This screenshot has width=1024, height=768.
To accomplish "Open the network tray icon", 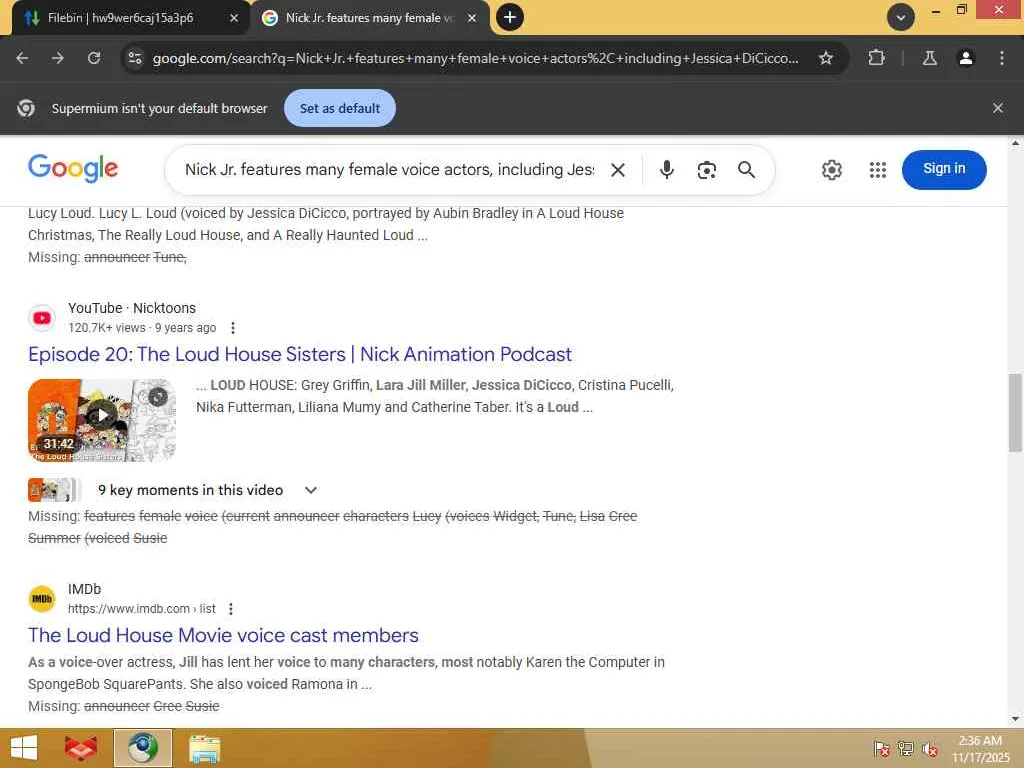I will pos(906,748).
